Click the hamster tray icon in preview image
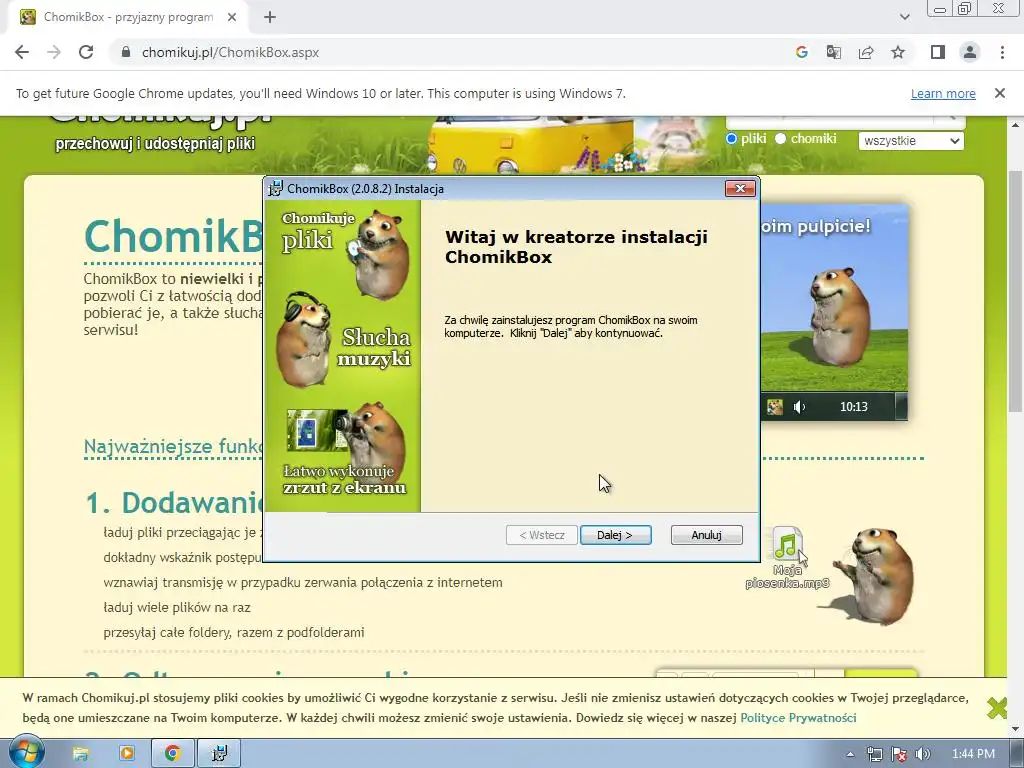 tap(775, 407)
